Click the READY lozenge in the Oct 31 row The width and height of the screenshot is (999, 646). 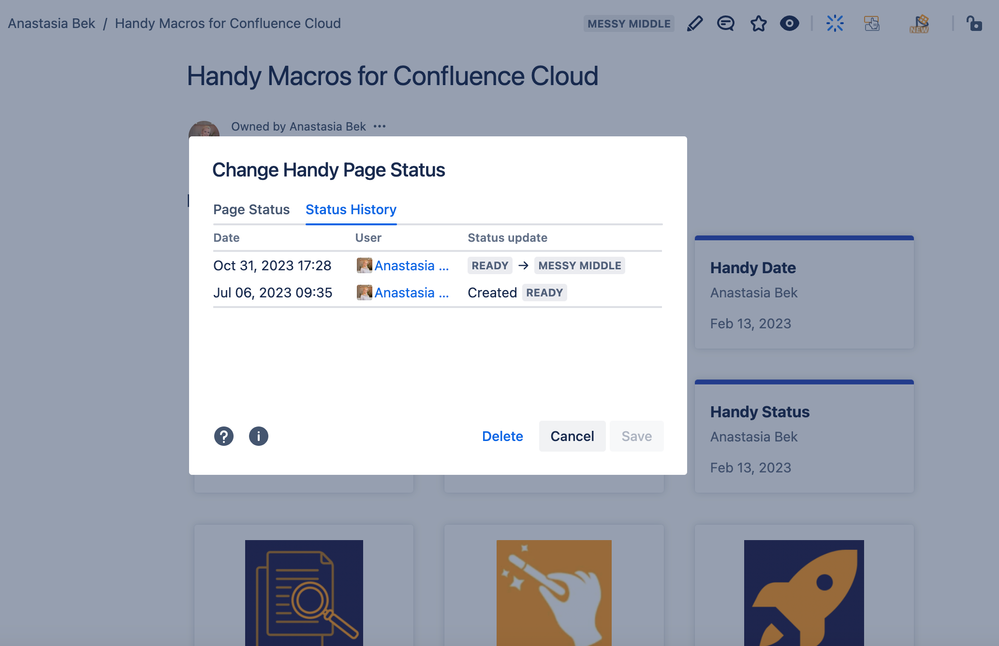490,266
